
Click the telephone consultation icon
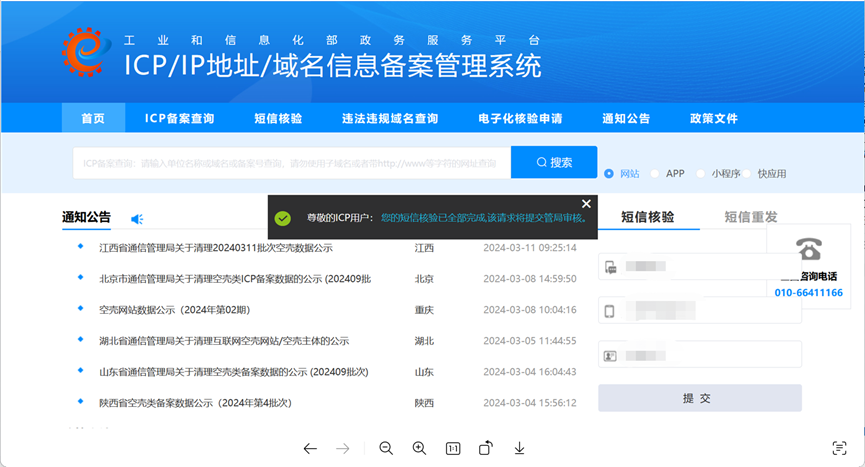809,249
